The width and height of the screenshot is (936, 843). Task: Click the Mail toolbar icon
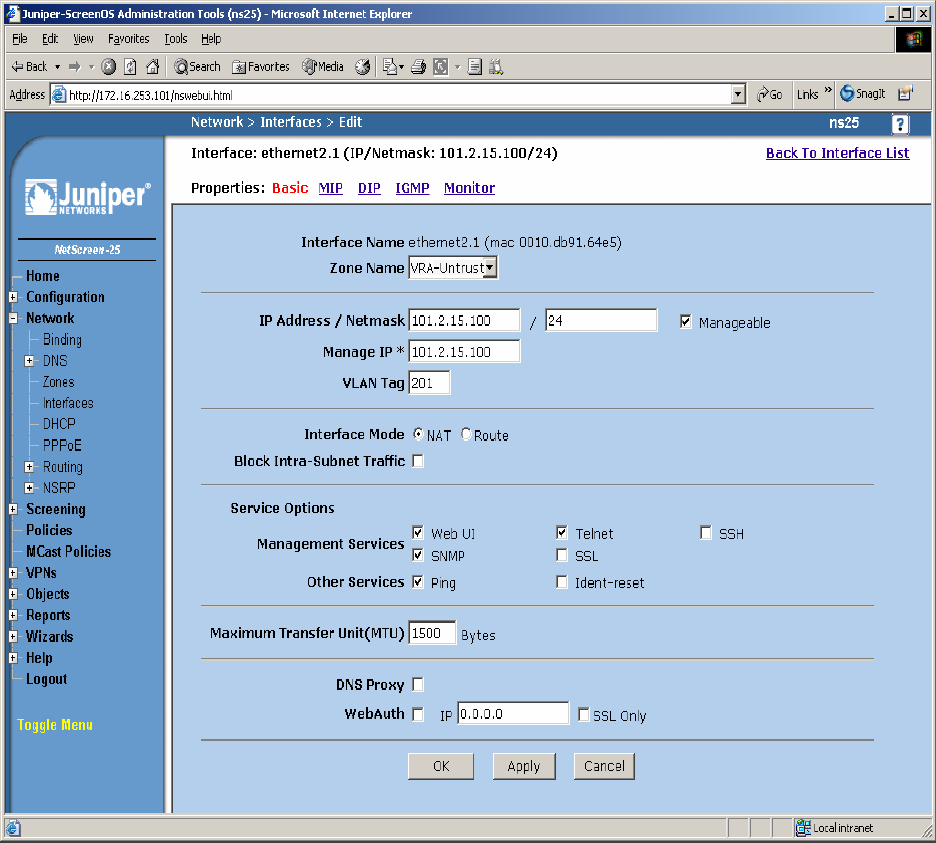click(x=390, y=67)
